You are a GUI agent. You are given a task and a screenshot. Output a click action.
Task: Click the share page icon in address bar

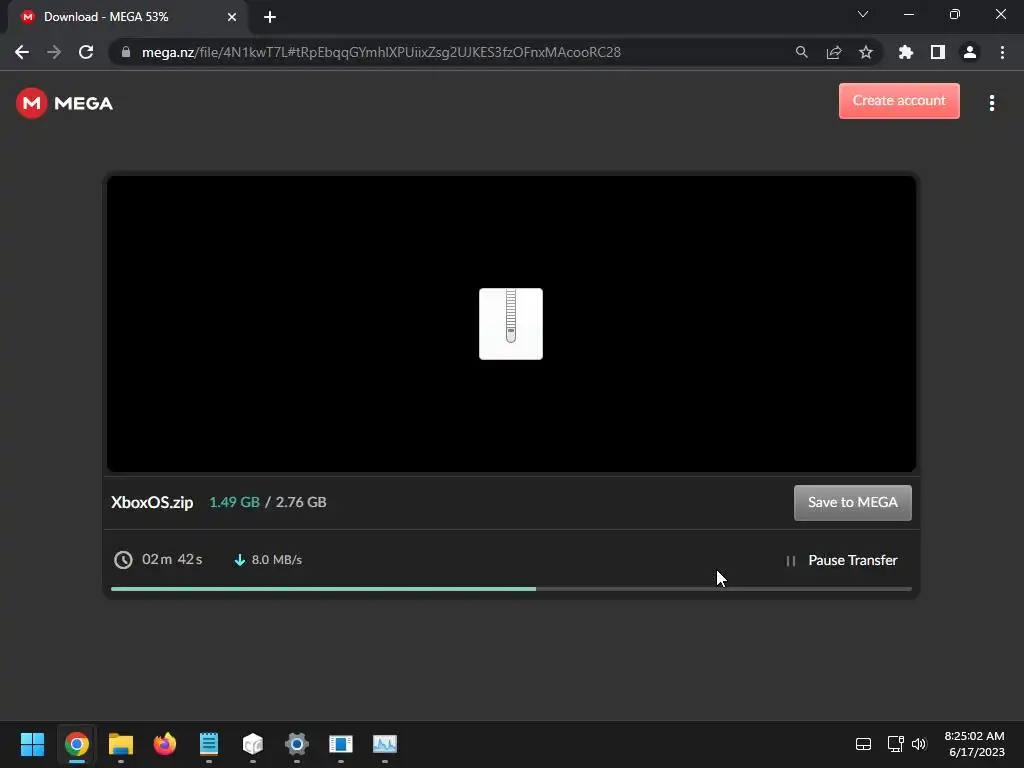click(x=833, y=52)
